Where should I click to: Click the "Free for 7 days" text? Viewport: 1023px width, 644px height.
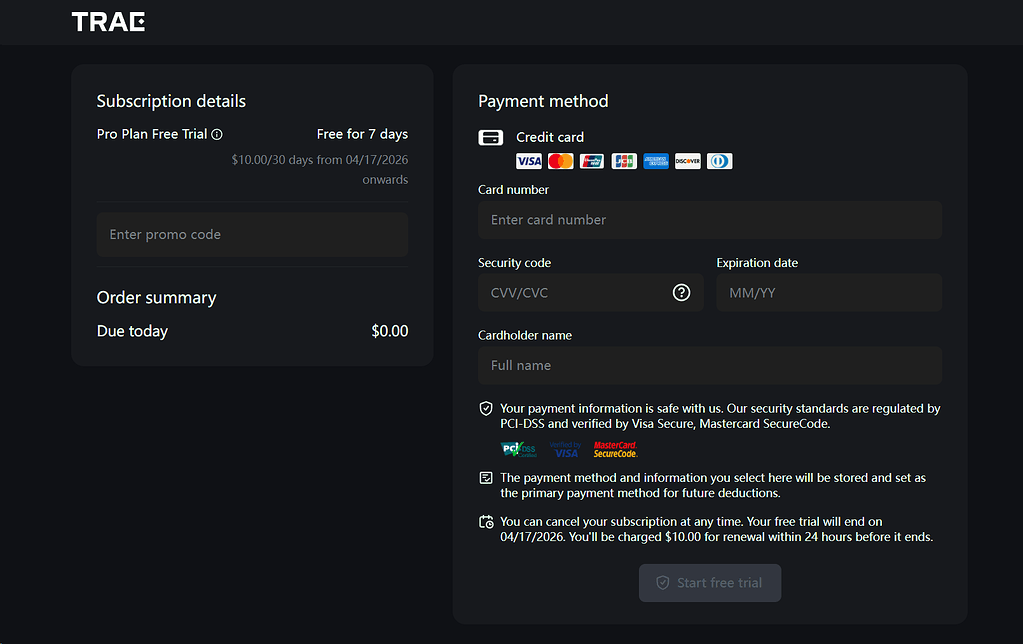tap(362, 134)
